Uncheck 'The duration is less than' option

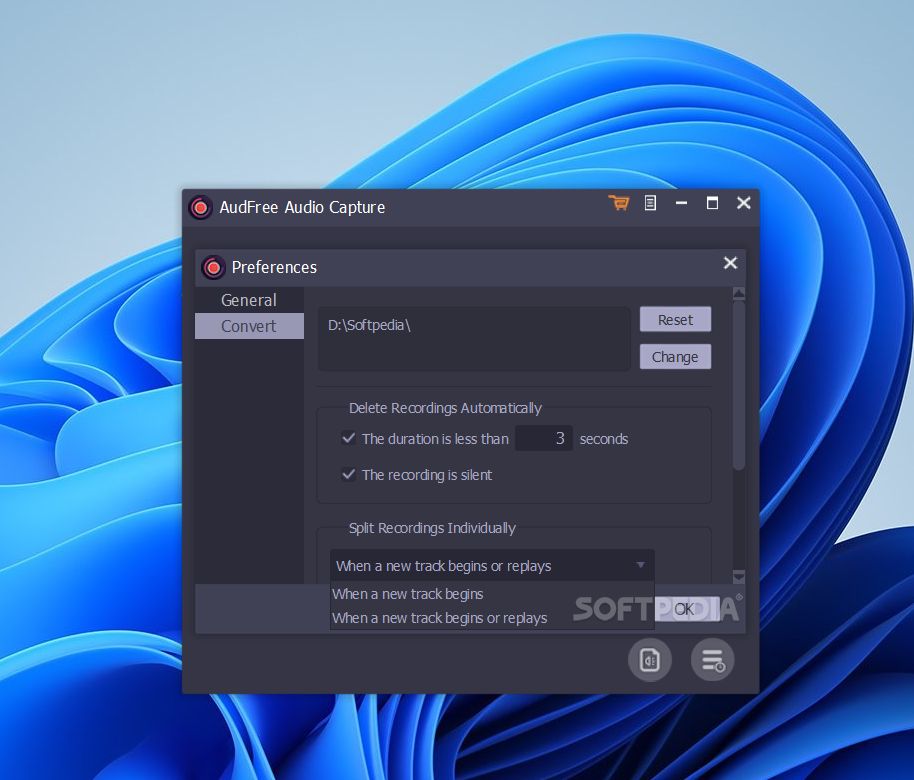coord(349,438)
